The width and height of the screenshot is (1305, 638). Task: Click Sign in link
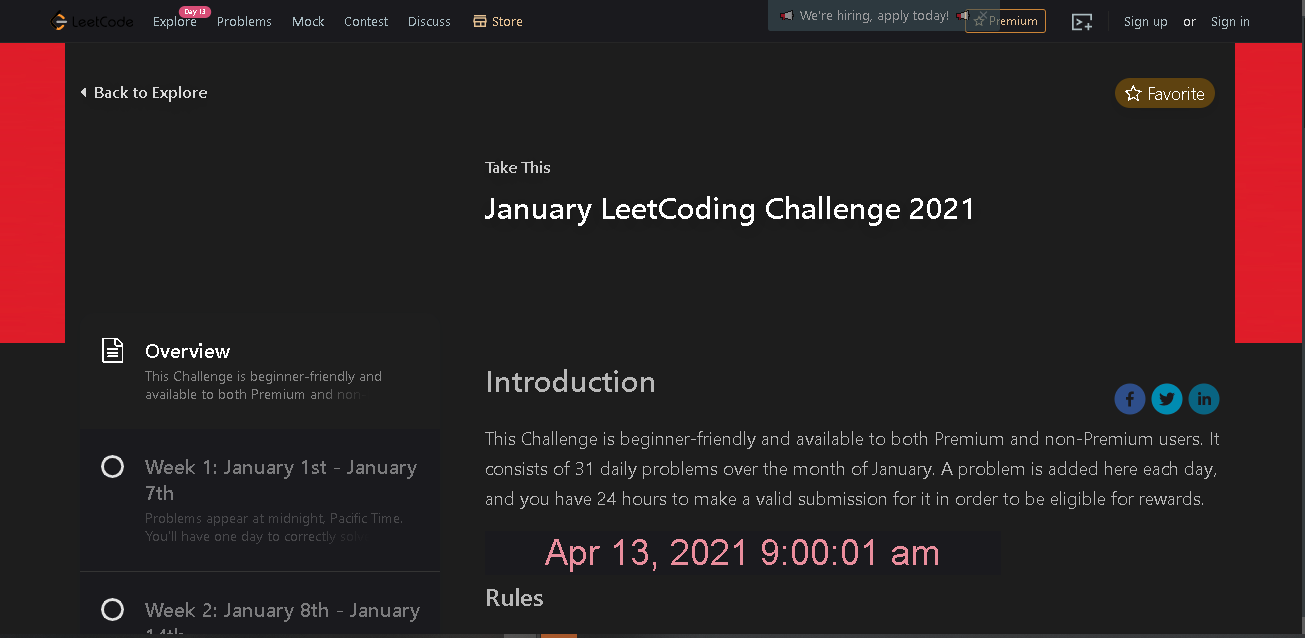(1230, 22)
